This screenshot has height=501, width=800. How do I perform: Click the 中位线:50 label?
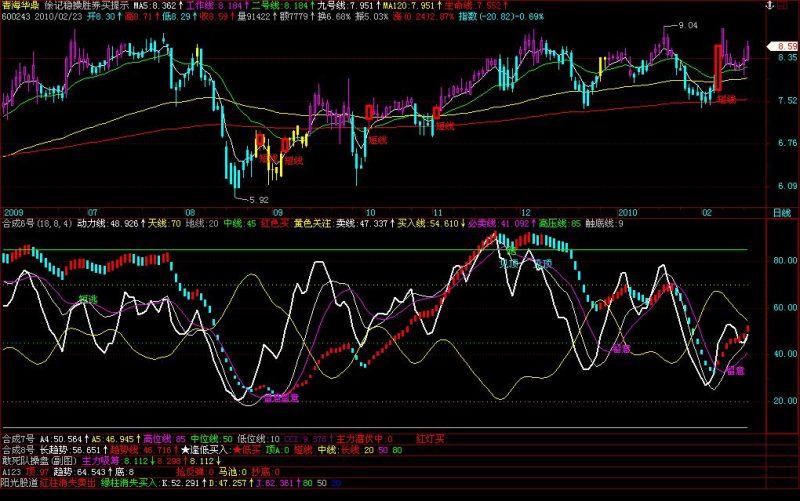coord(212,439)
